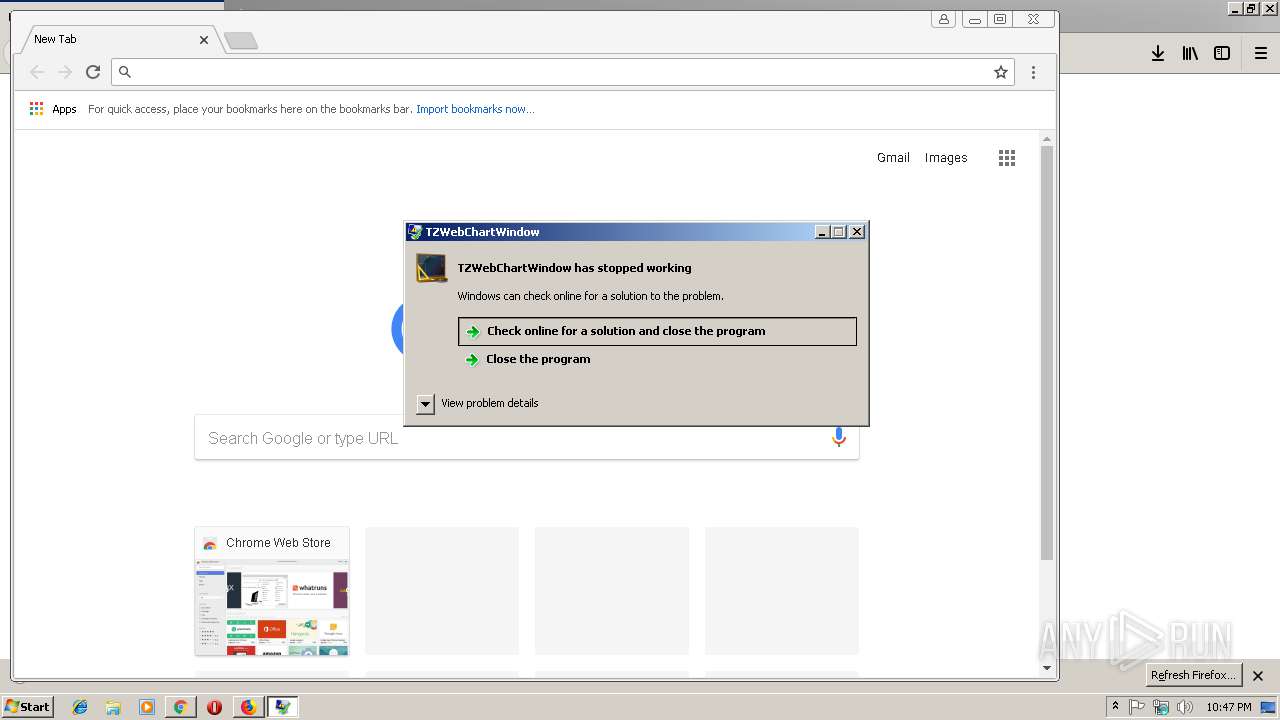Open Firefox downloads arrow icon
This screenshot has width=1280, height=720.
pos(1157,53)
